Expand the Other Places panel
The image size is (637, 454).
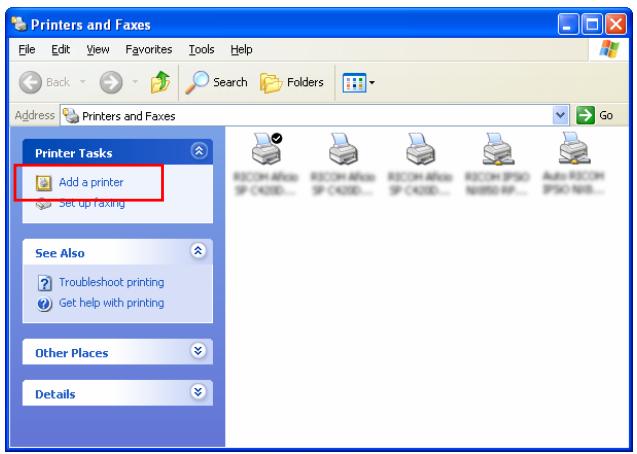tap(198, 350)
